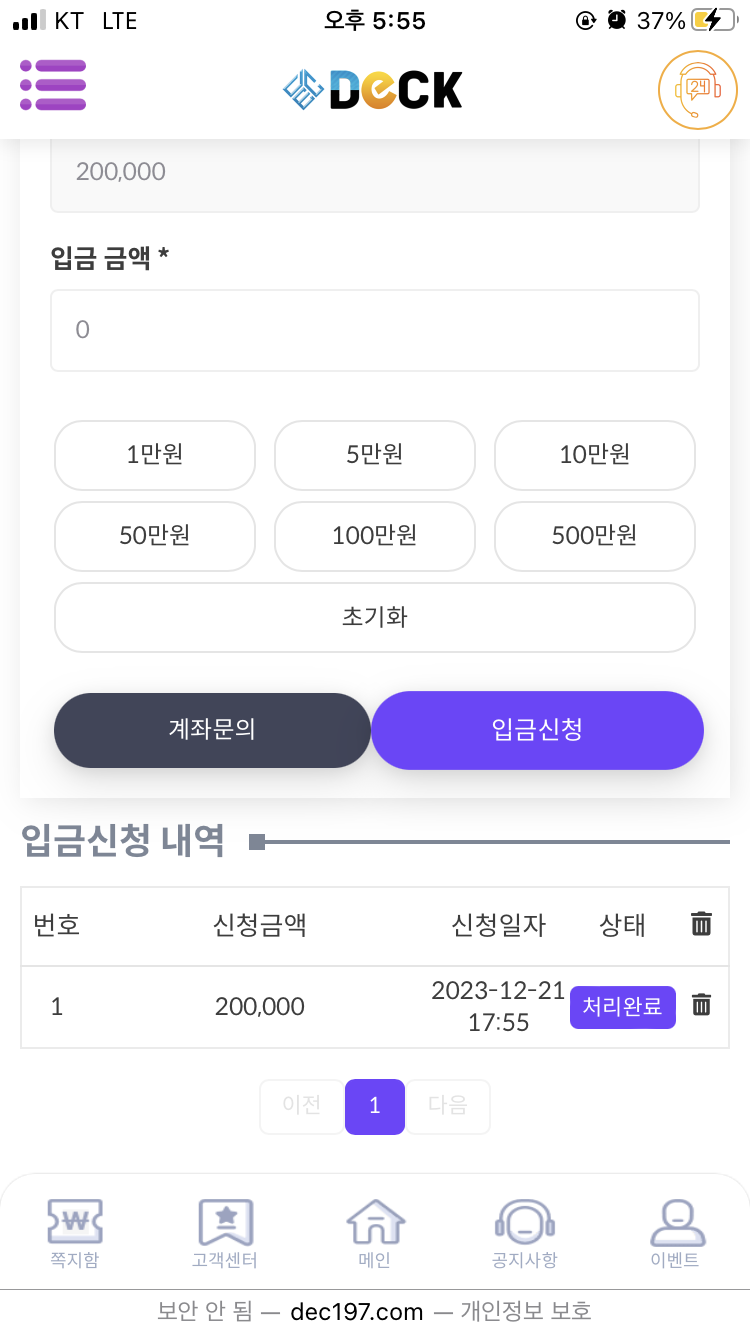Select the 500만원 amount button
The width and height of the screenshot is (750, 1334).
[595, 536]
